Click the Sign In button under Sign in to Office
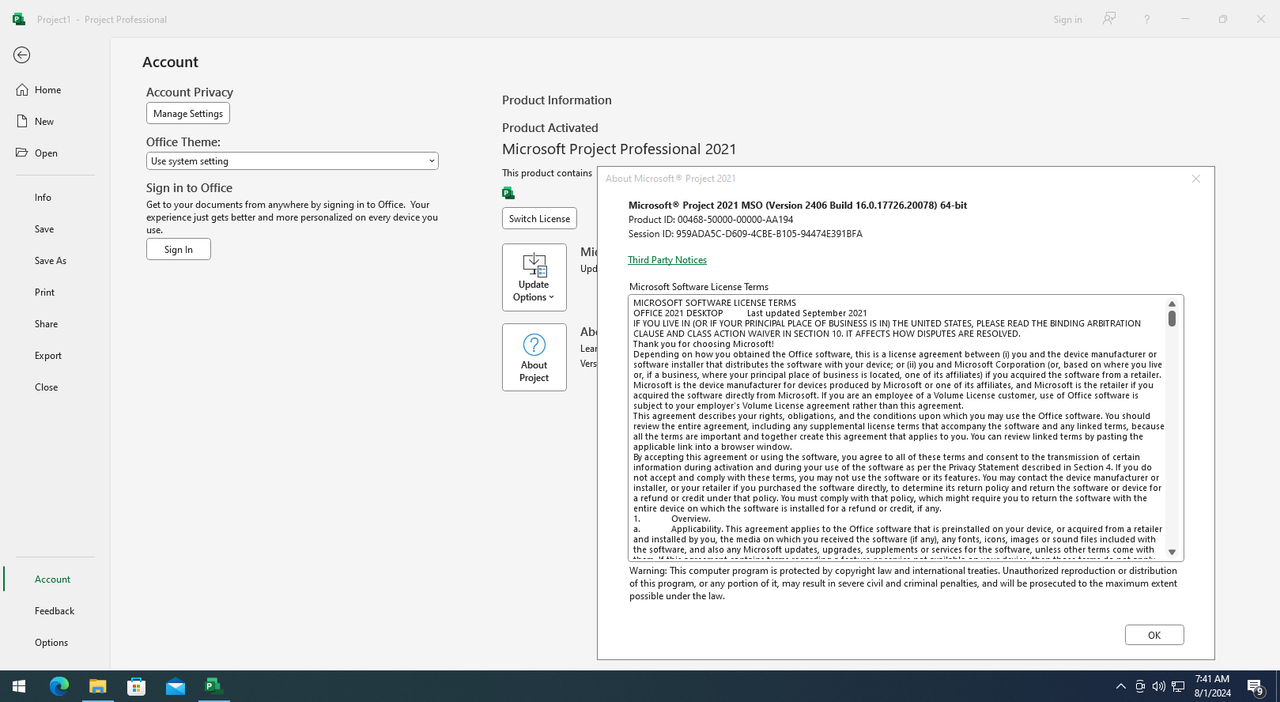 (x=178, y=249)
